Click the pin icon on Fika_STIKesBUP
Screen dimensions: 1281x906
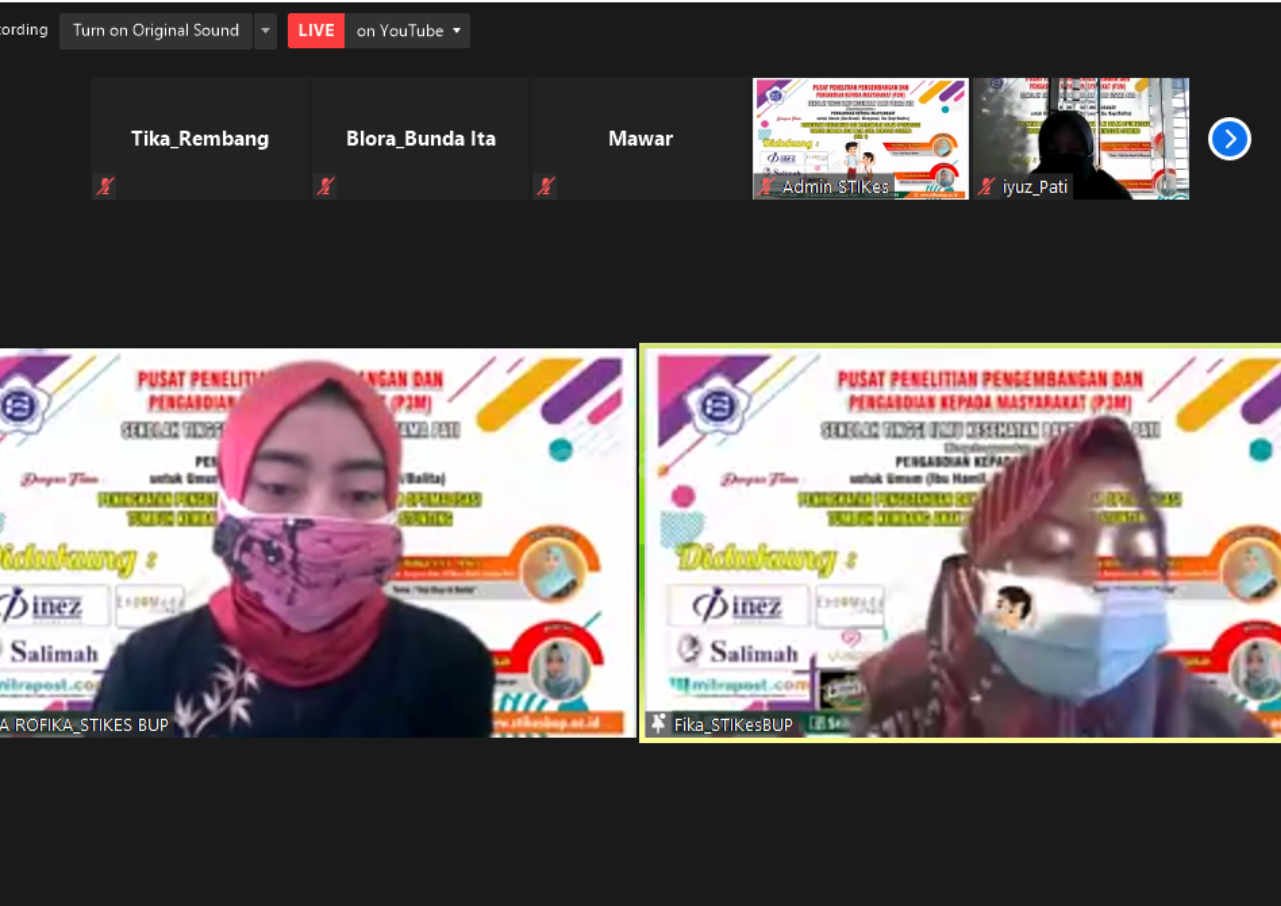coord(657,724)
